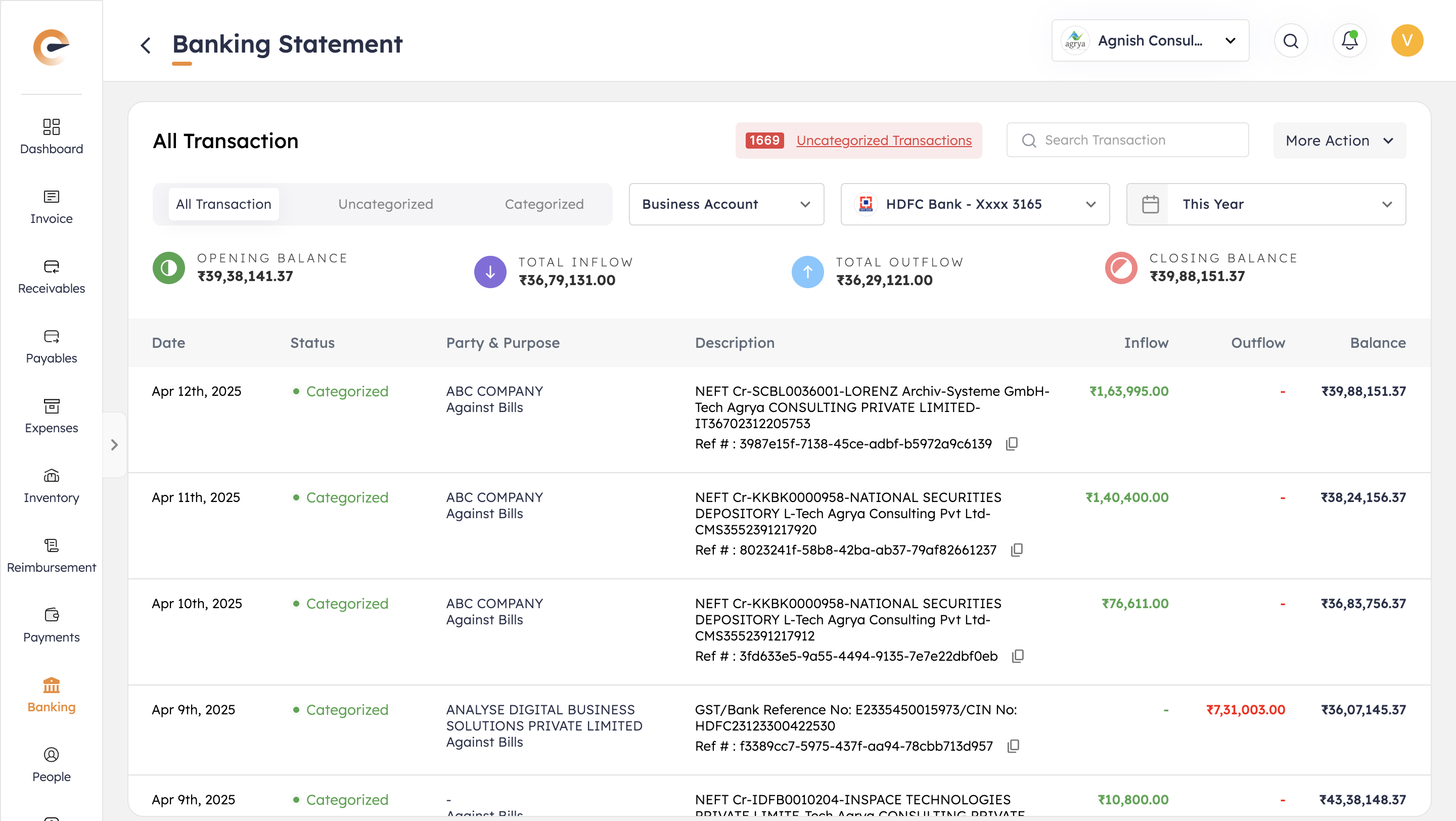The height and width of the screenshot is (821, 1456).
Task: Expand the HDFC Bank account selector
Action: (974, 204)
